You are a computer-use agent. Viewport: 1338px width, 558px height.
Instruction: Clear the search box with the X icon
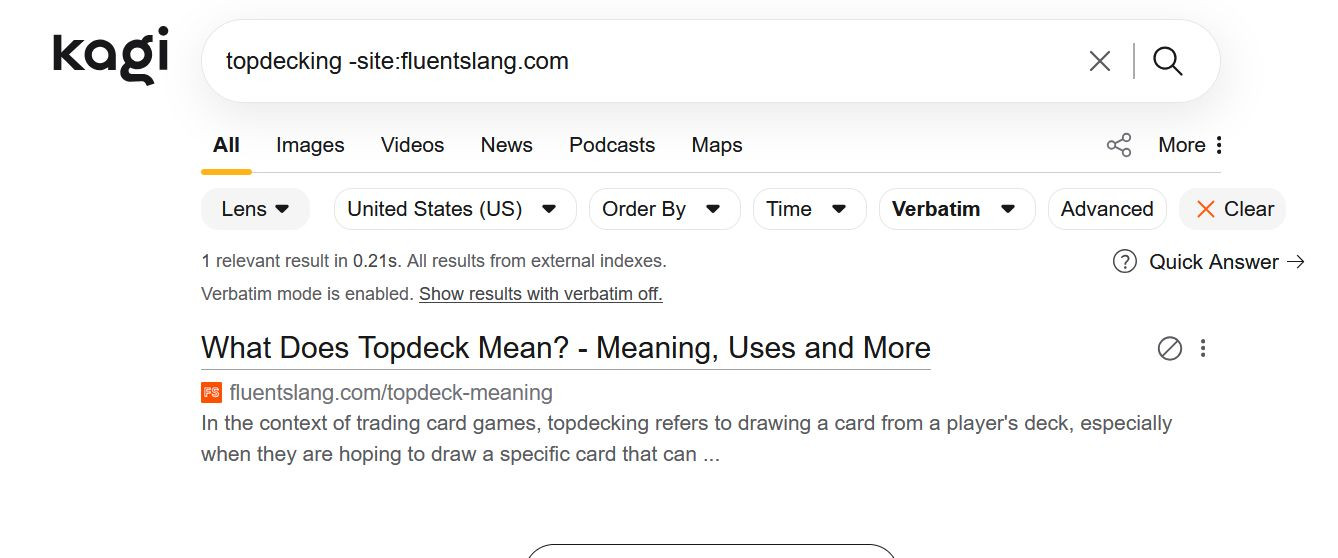1099,61
